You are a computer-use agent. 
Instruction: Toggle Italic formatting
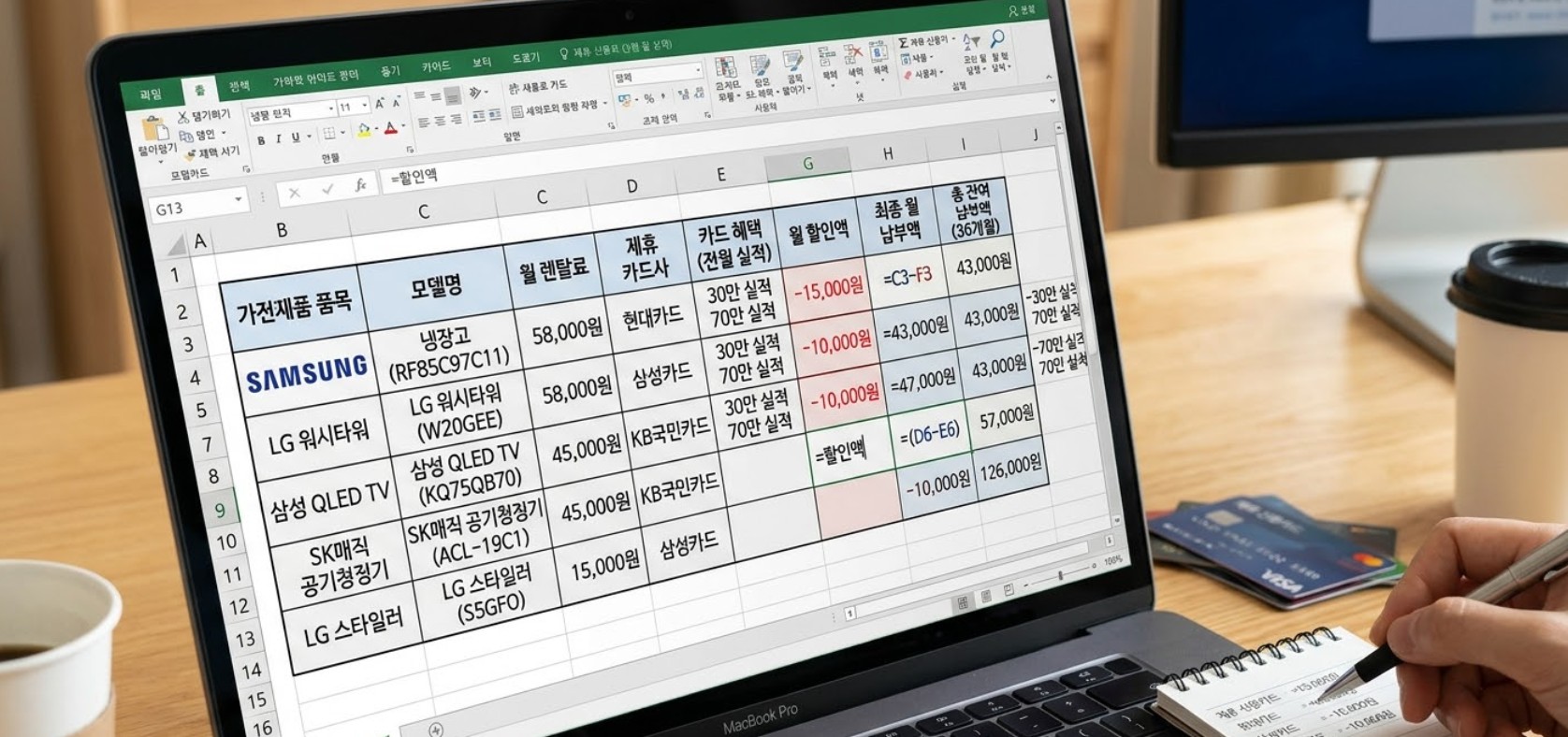click(x=278, y=138)
